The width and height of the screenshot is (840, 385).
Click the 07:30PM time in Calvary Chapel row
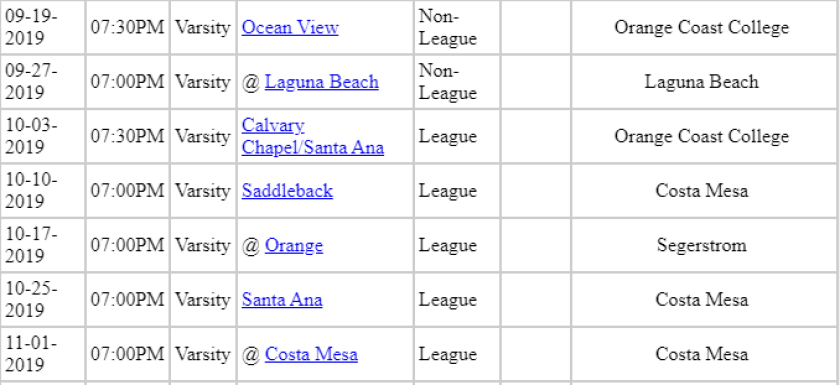point(128,136)
